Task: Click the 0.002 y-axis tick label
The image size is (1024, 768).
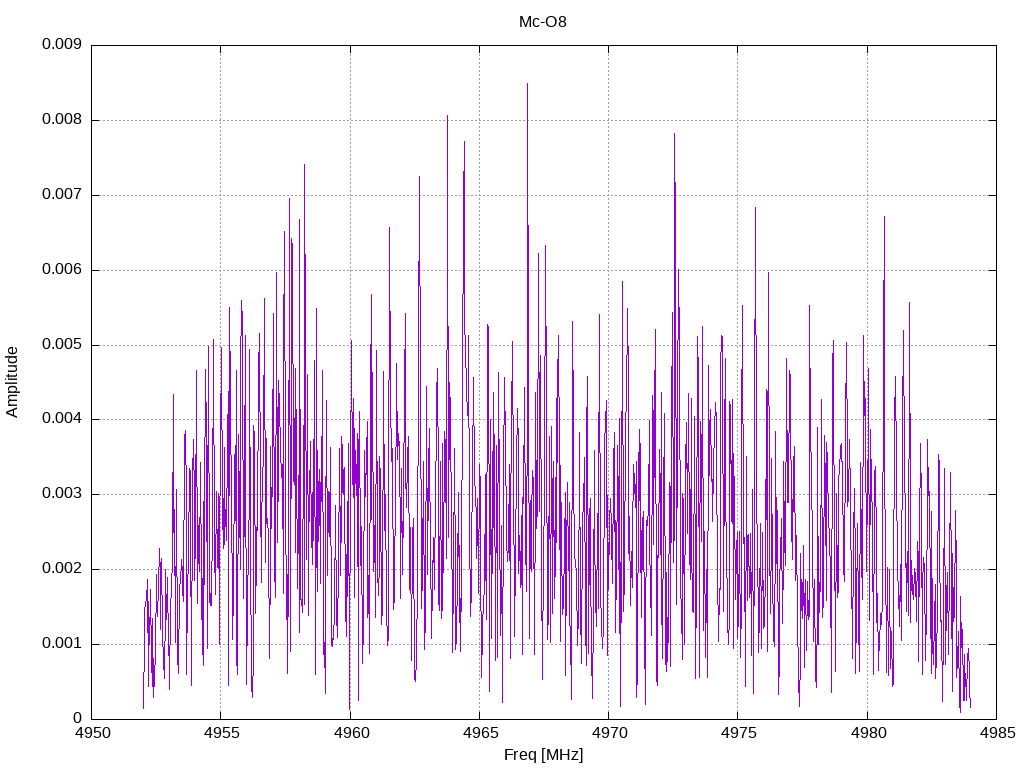Action: click(62, 569)
